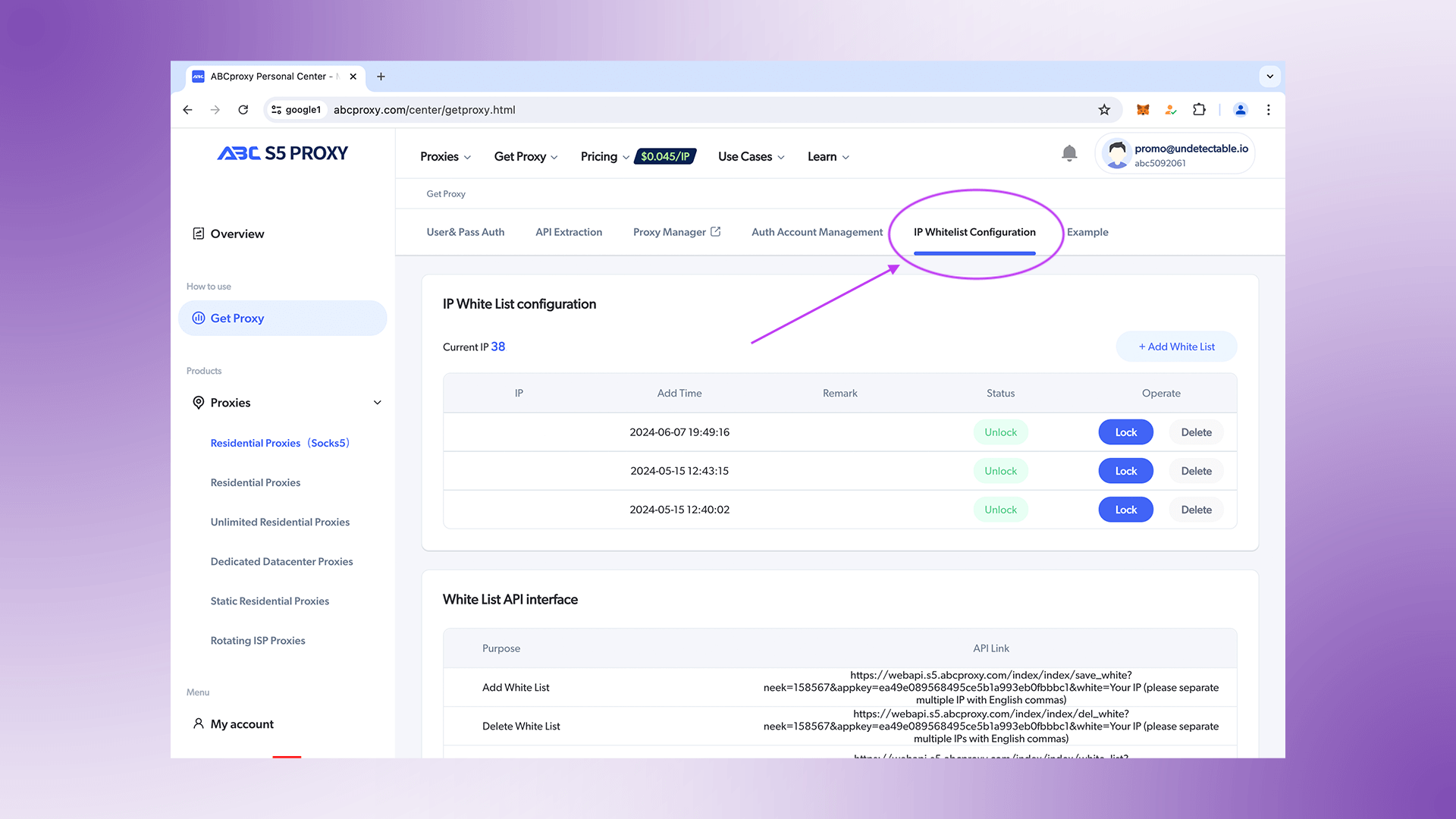The image size is (1456, 819).
Task: Click the notification bell icon
Action: point(1069,154)
